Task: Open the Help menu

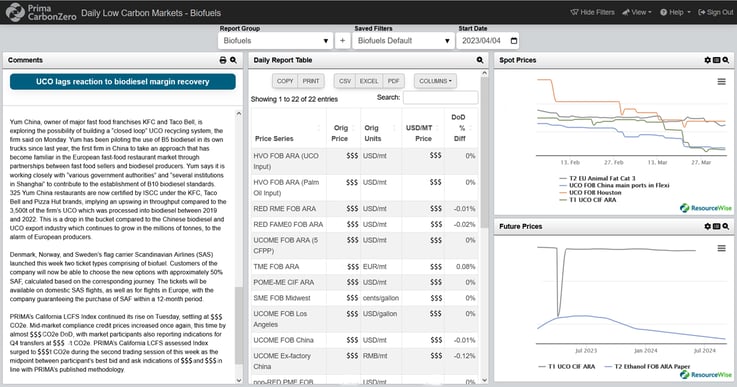Action: (675, 12)
